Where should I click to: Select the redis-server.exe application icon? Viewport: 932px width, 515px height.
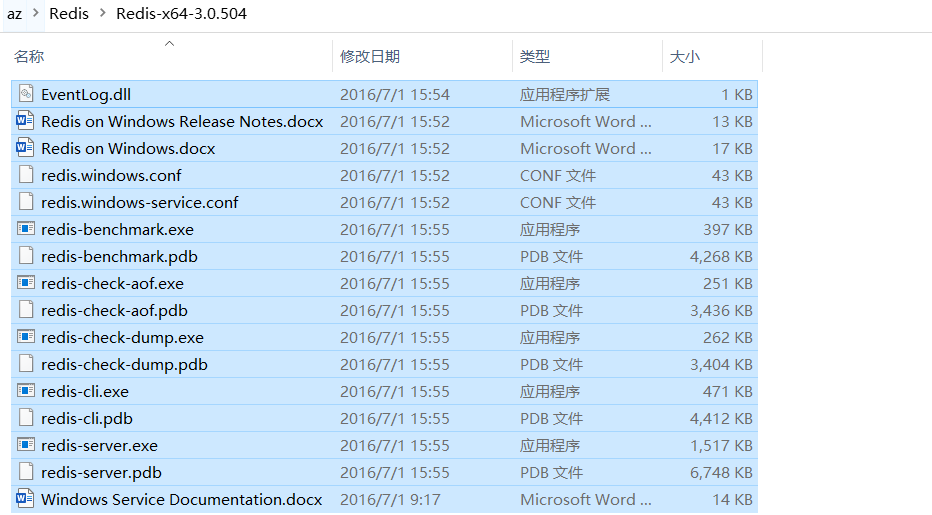[x=26, y=445]
